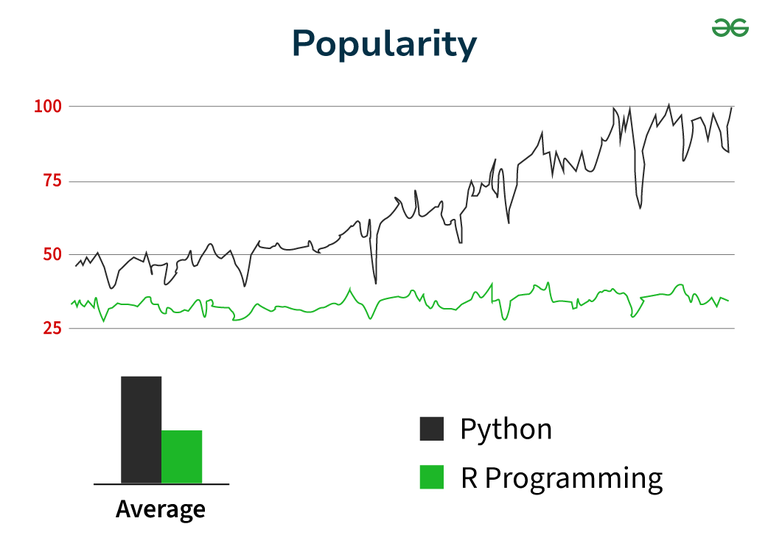Click the 100 axis label

coord(48,106)
